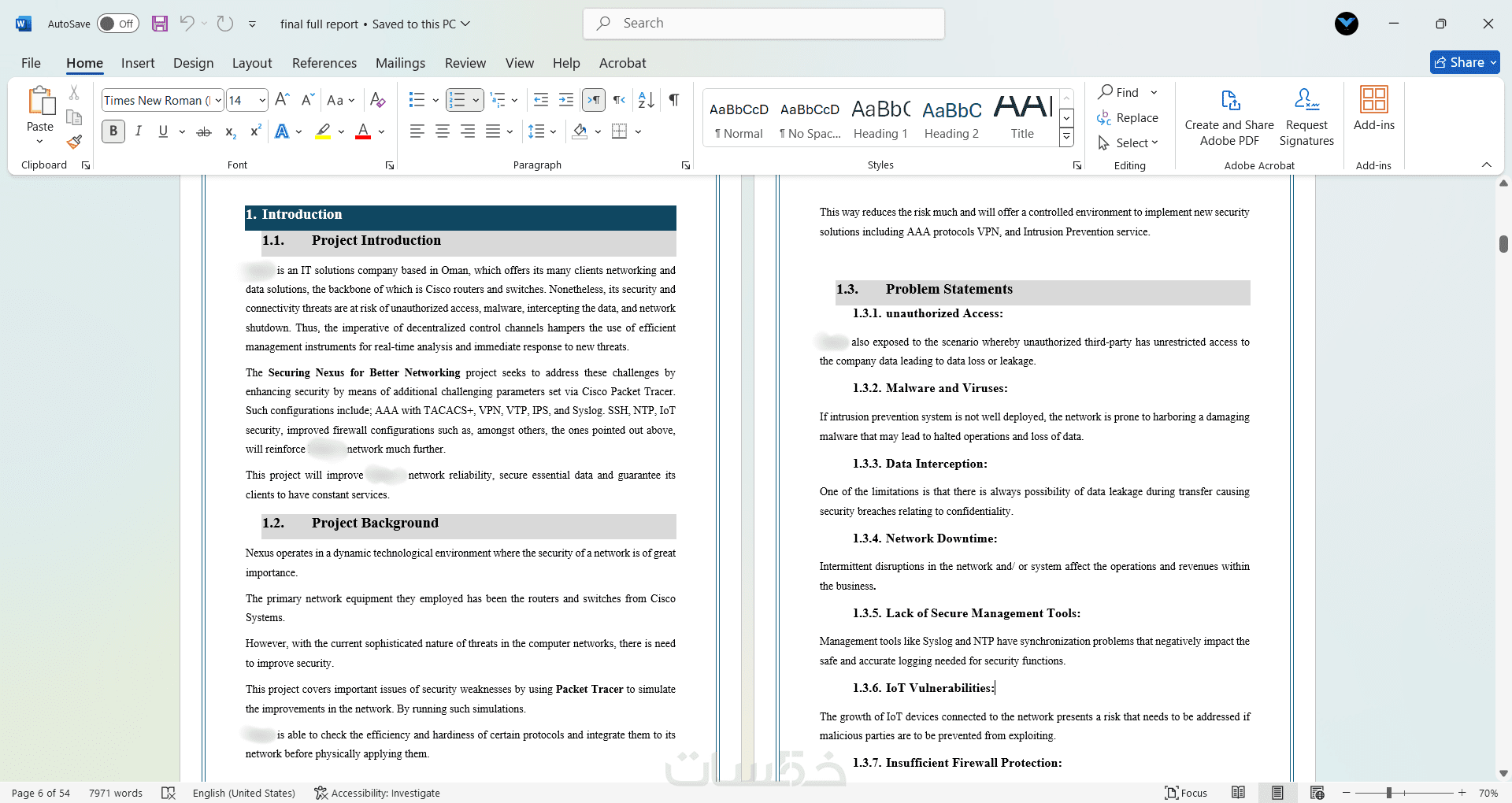Open the Layout tab
1512x803 pixels.
[252, 63]
